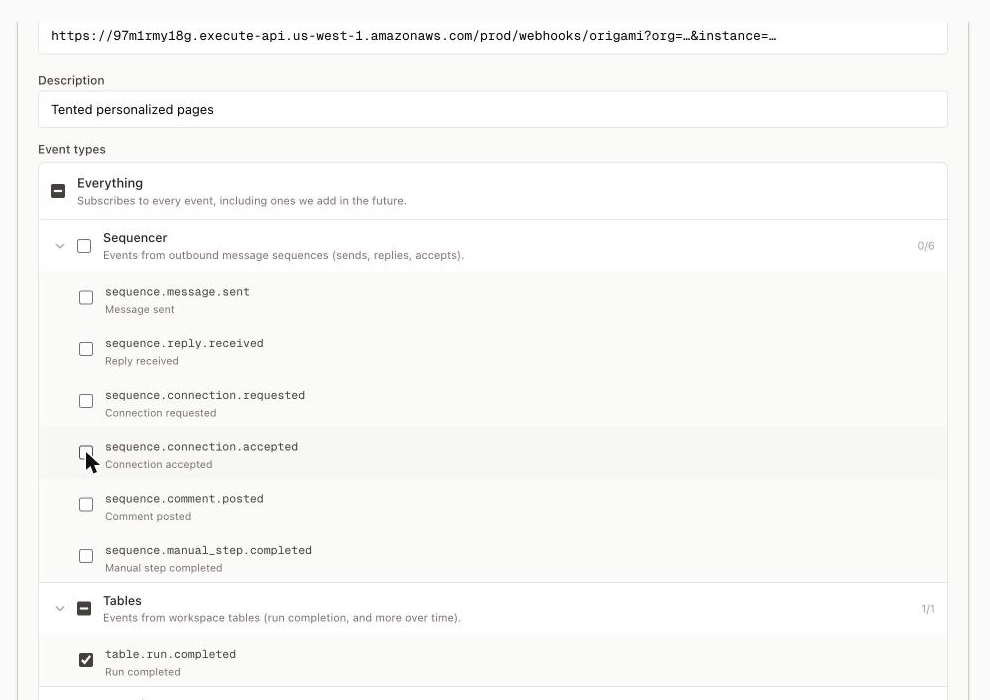The height and width of the screenshot is (700, 990).
Task: Click the 'Reply received' description
Action: tap(141, 361)
